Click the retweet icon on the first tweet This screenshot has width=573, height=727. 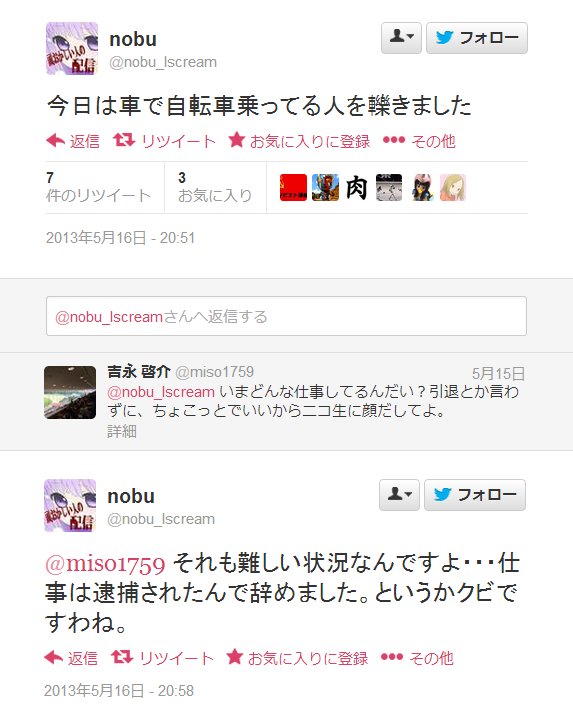124,140
